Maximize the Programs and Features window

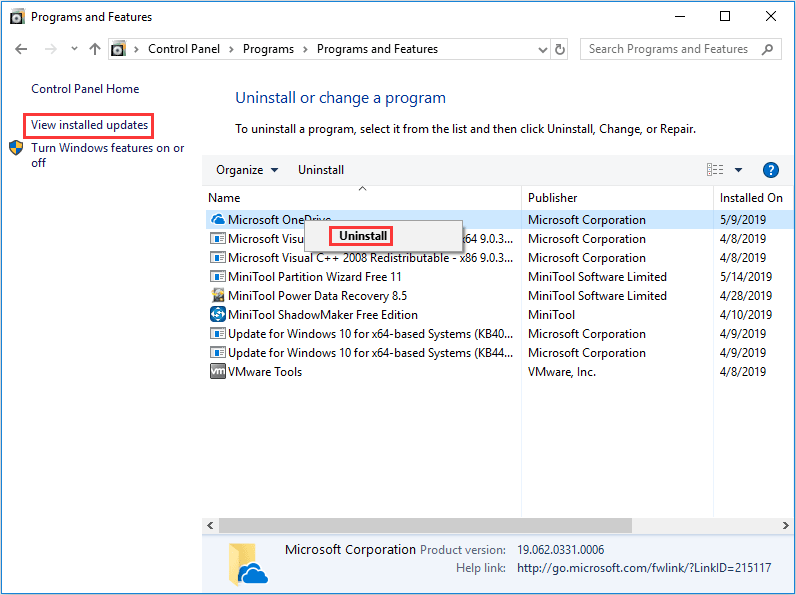click(x=725, y=17)
